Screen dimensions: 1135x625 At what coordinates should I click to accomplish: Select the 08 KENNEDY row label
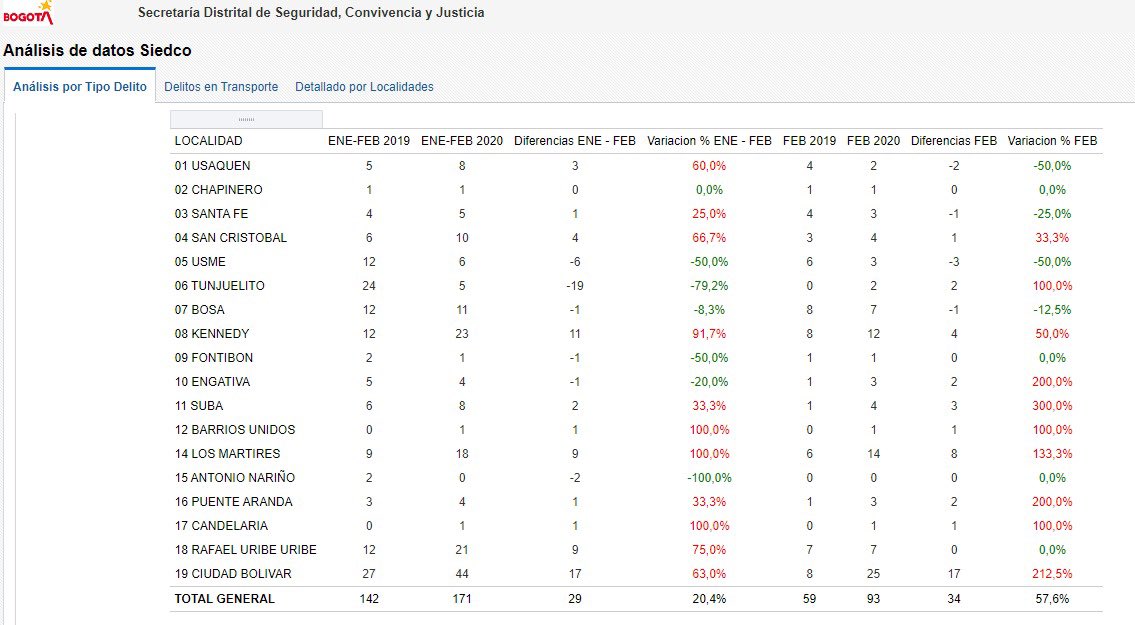(212, 334)
